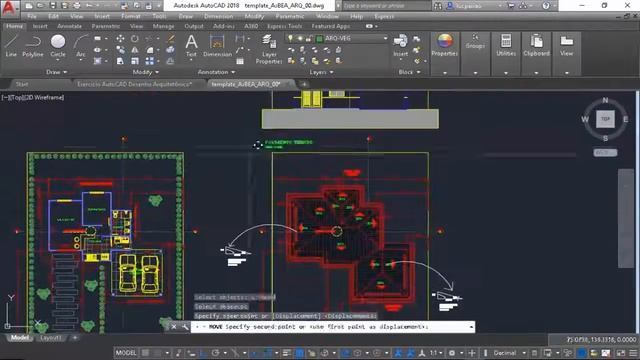This screenshot has height=360, width=640.
Task: Click the Offset tool in Modify panel
Action: click(171, 61)
